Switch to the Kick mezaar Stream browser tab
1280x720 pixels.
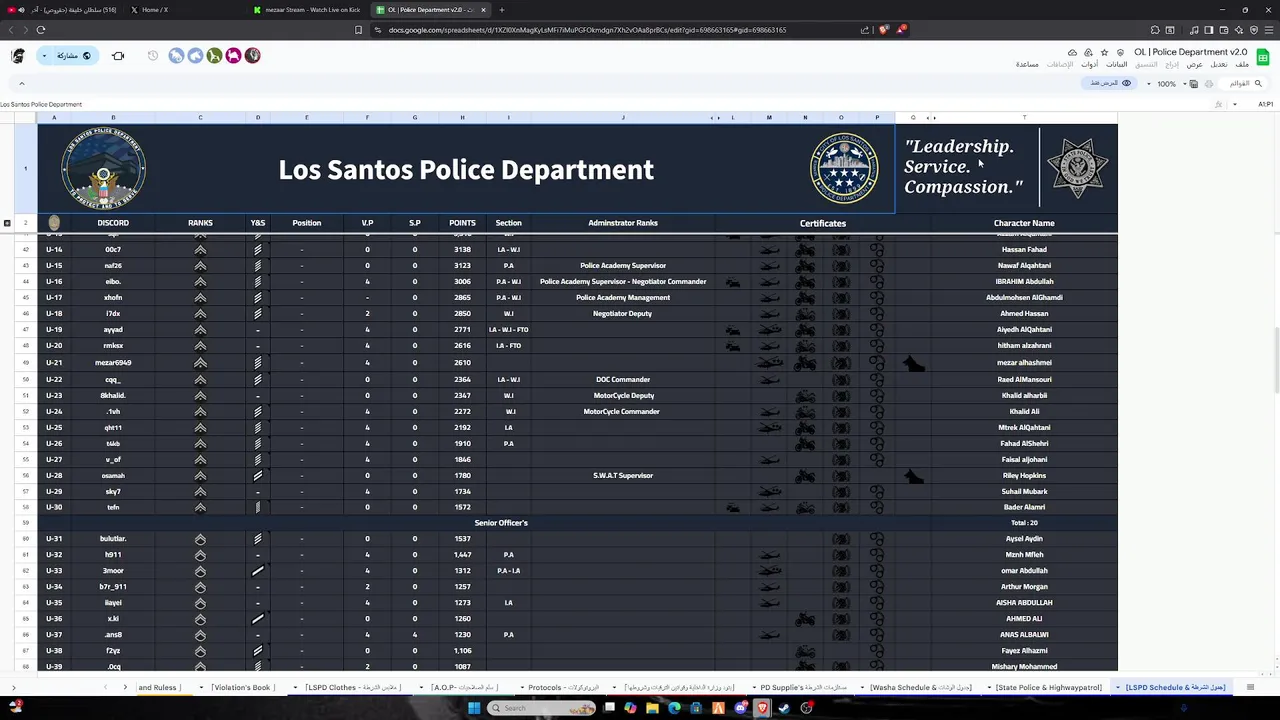[x=307, y=10]
